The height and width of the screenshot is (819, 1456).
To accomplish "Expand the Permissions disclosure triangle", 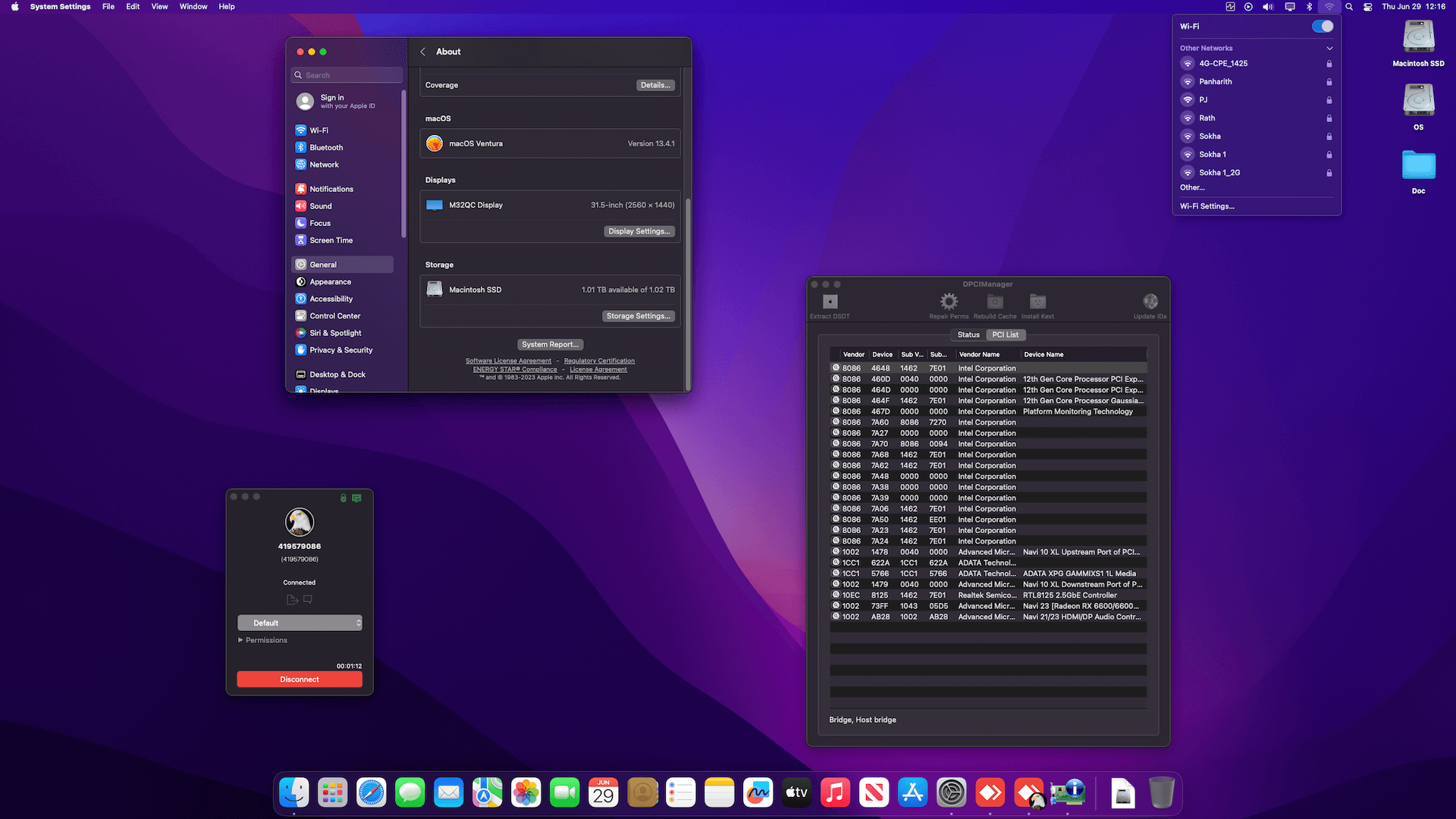I will [x=241, y=641].
